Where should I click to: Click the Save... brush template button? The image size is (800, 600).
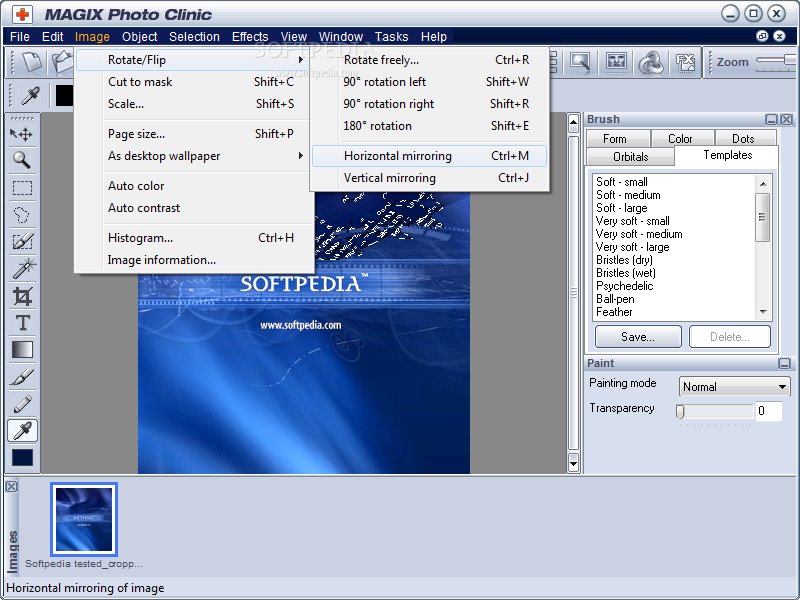click(x=638, y=337)
